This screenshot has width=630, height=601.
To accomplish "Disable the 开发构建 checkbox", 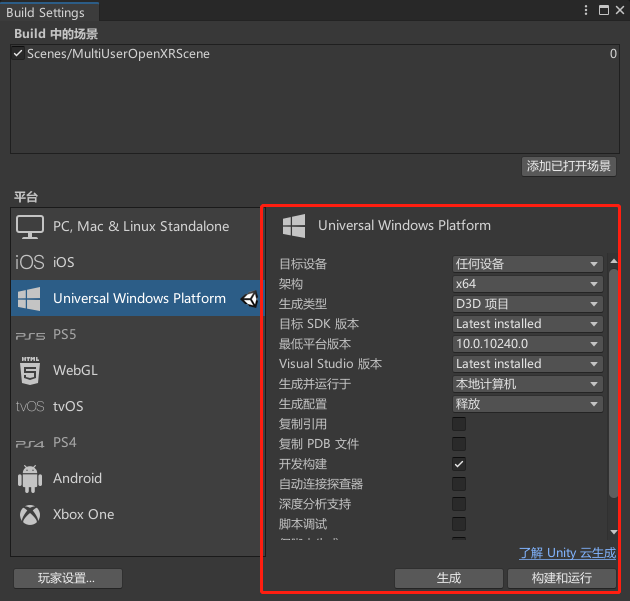I will tap(459, 464).
